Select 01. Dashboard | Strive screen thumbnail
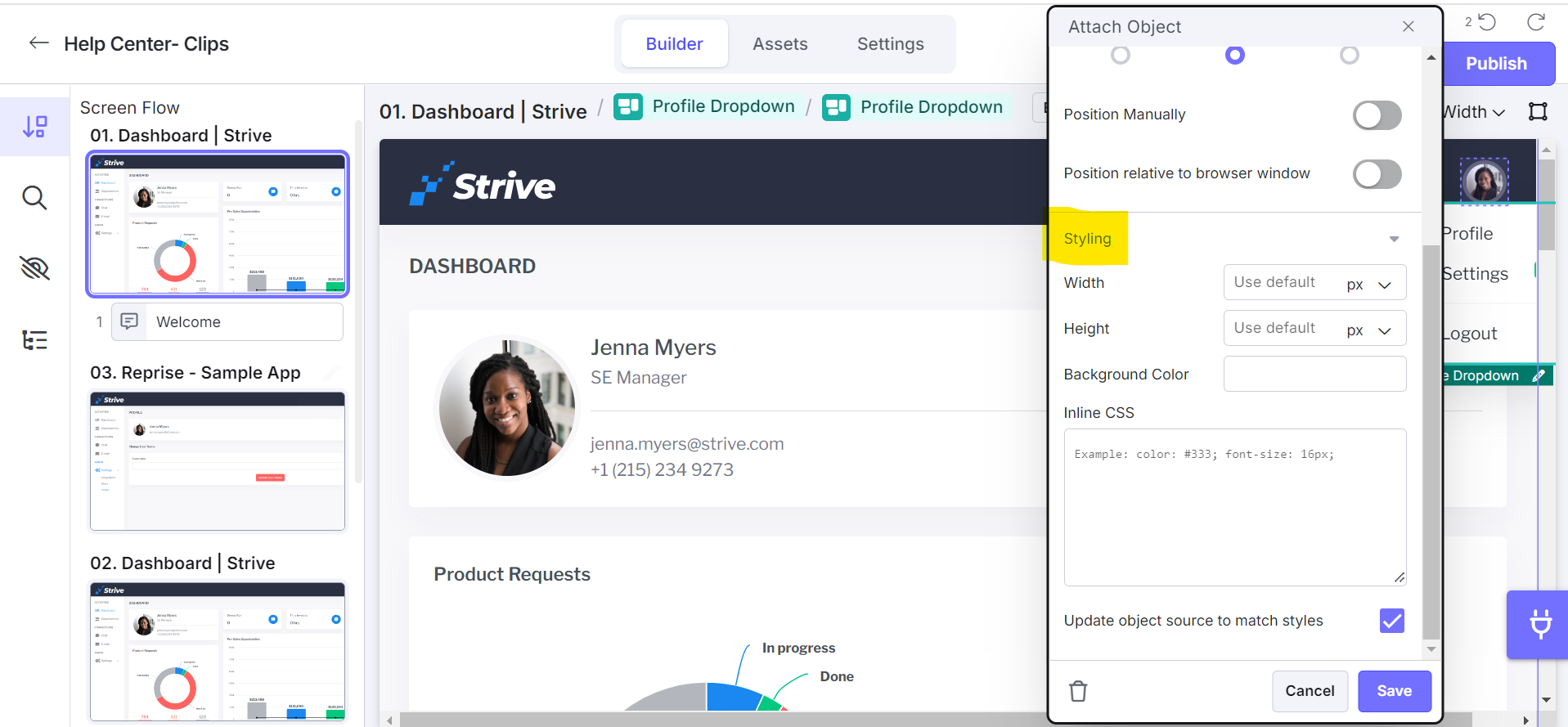Viewport: 1568px width, 727px height. pyautogui.click(x=218, y=224)
